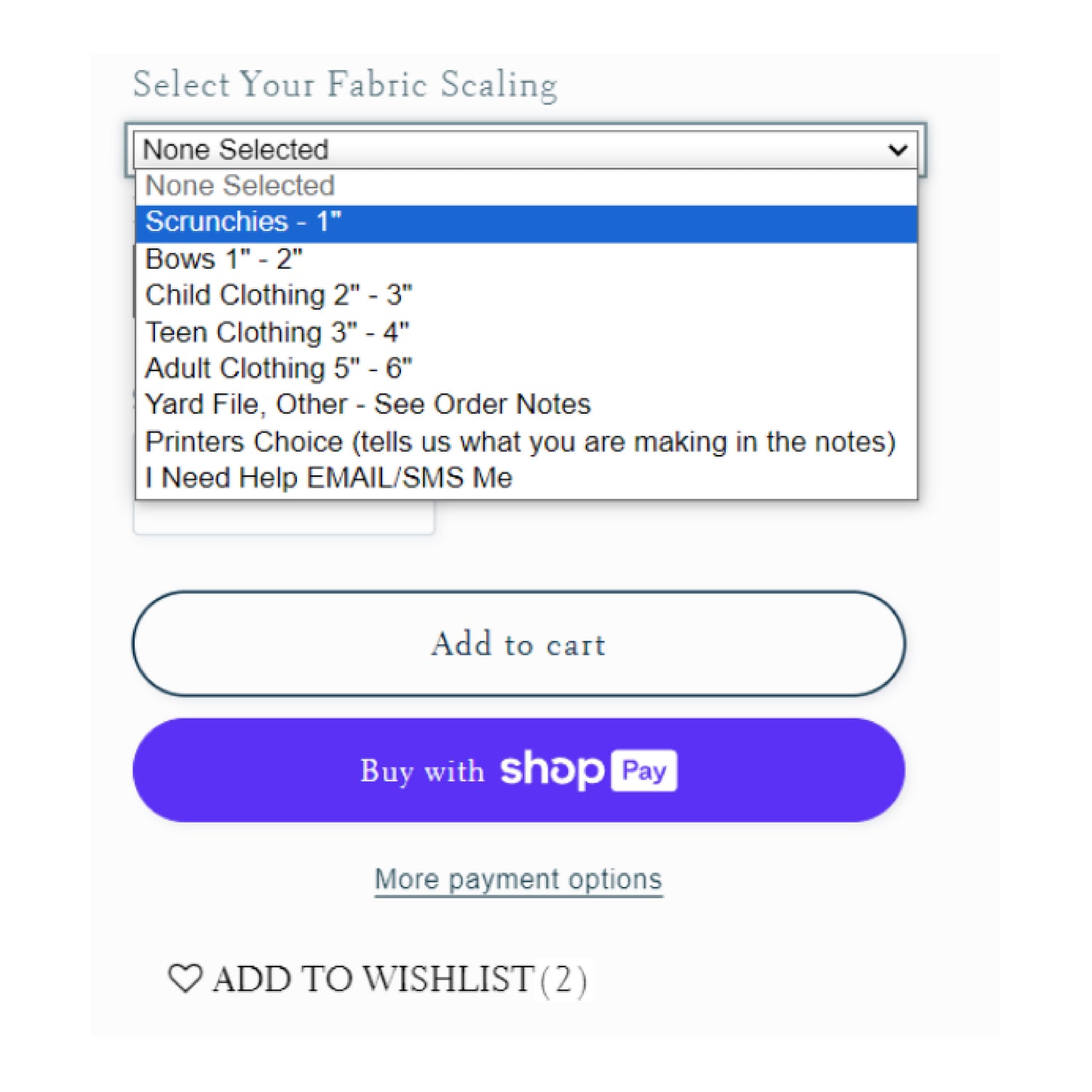Click the purple Buy with button

tap(519, 770)
